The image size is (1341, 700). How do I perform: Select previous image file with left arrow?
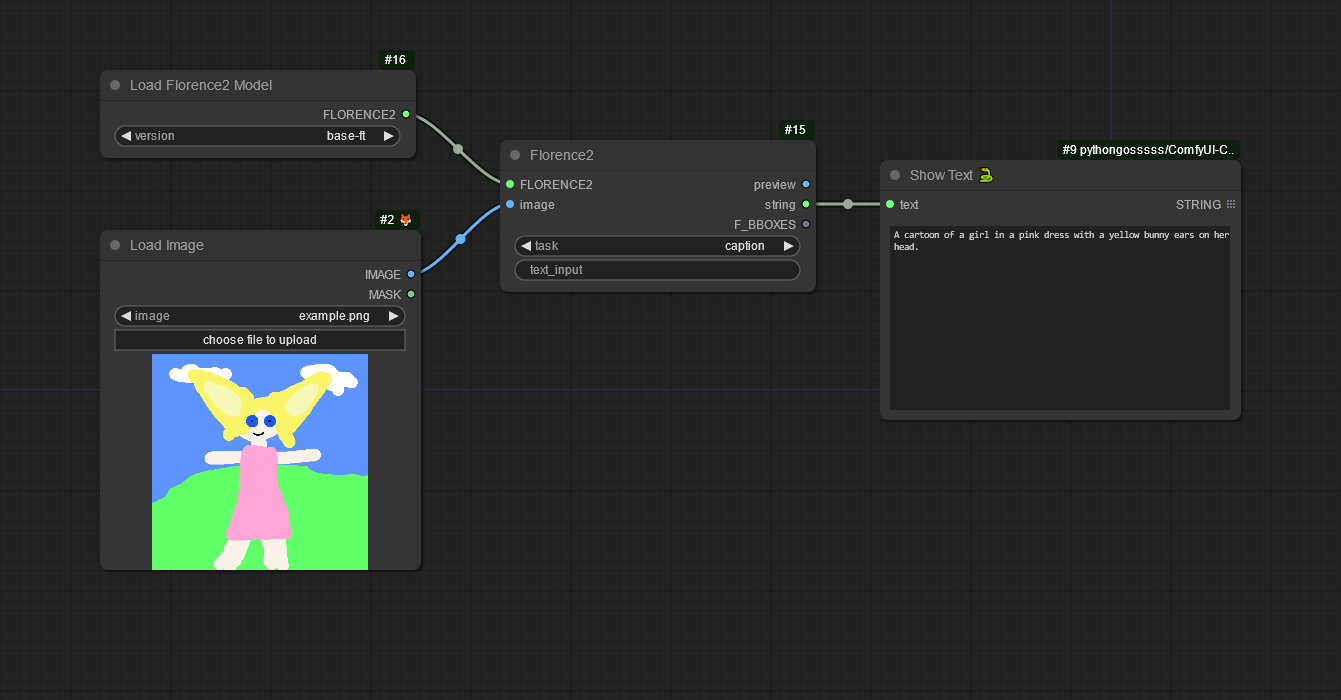click(126, 316)
